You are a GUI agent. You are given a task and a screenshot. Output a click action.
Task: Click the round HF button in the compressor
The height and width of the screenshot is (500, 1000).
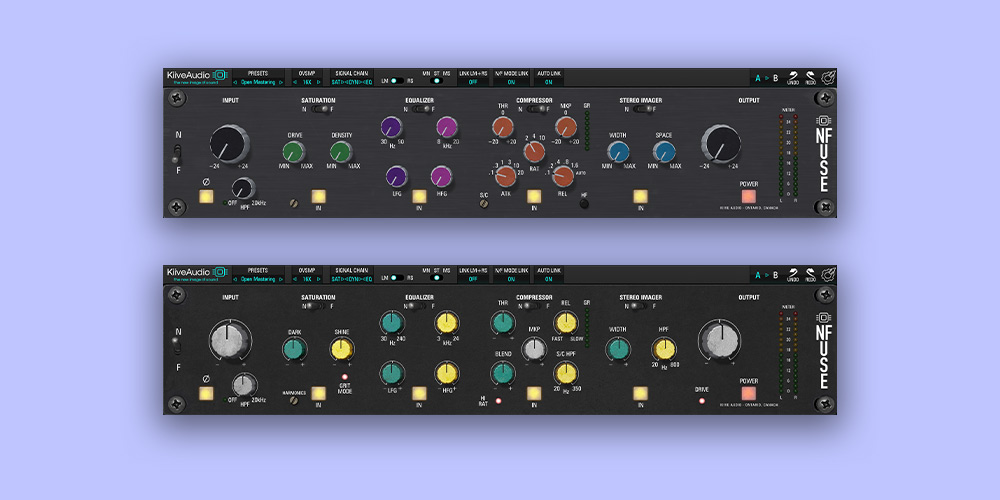584,203
